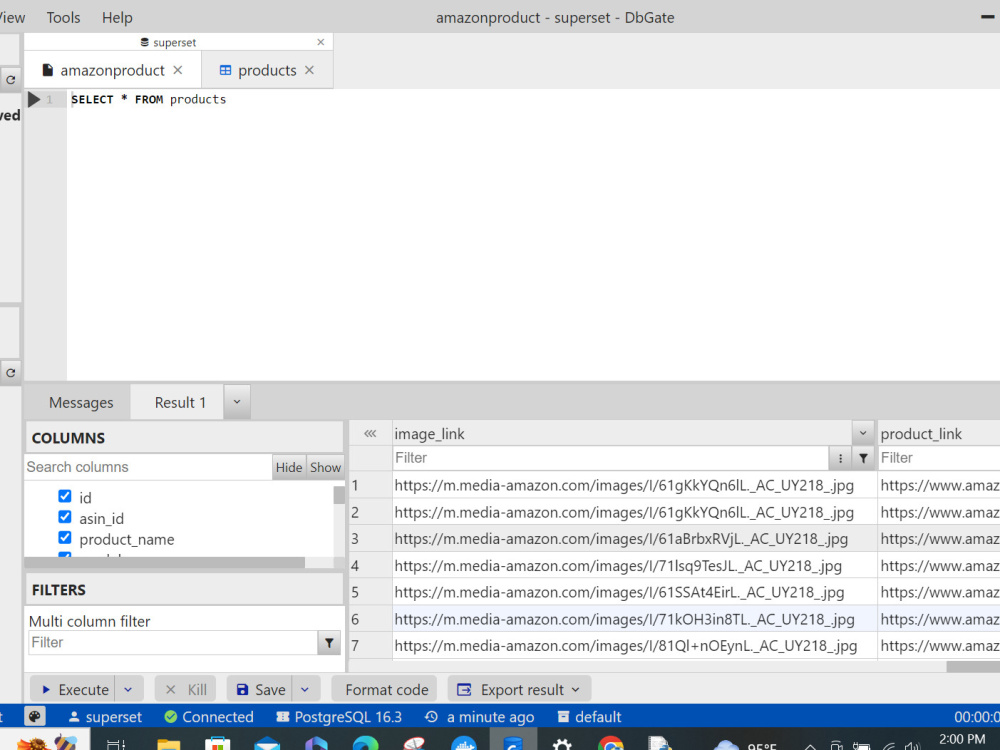Click the multi column filter funnel icon

(x=329, y=643)
